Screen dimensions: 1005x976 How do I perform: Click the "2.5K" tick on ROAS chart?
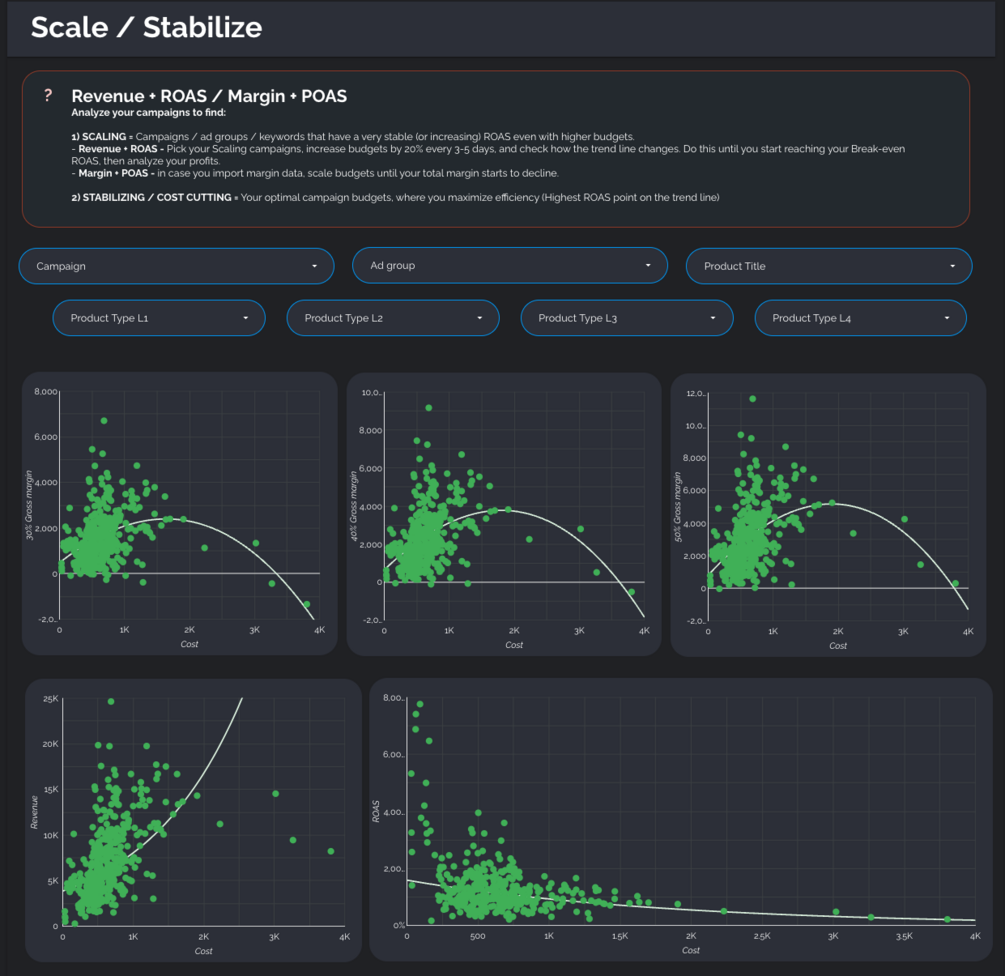pyautogui.click(x=761, y=936)
